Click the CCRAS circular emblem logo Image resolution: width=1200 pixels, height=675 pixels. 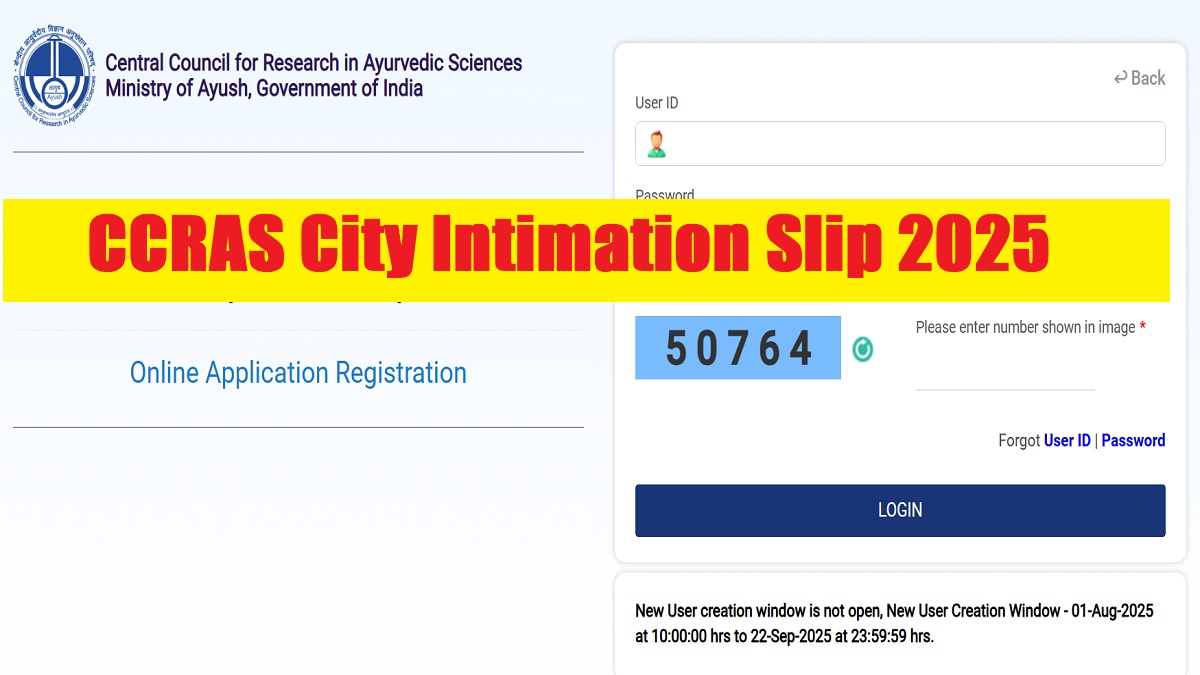click(53, 72)
